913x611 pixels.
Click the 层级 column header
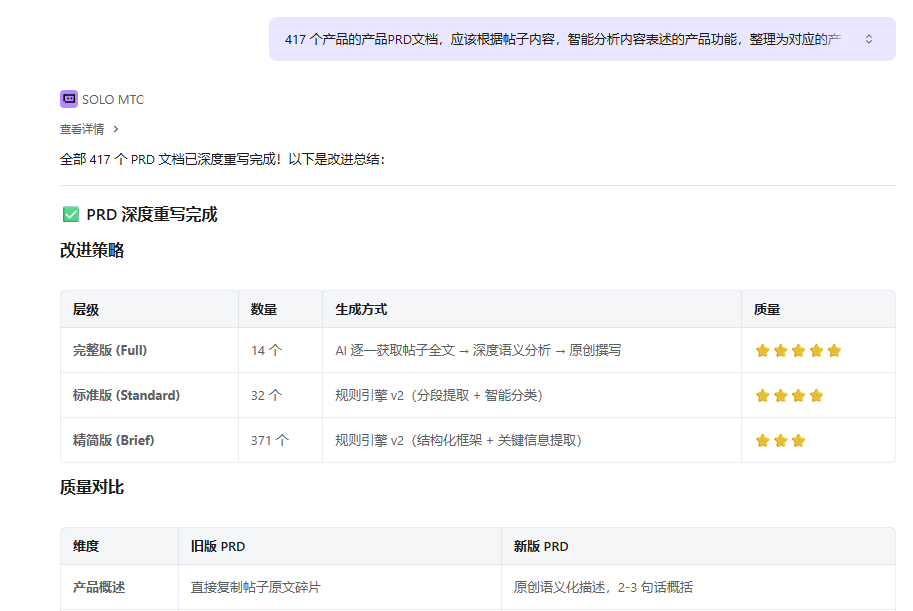(86, 310)
